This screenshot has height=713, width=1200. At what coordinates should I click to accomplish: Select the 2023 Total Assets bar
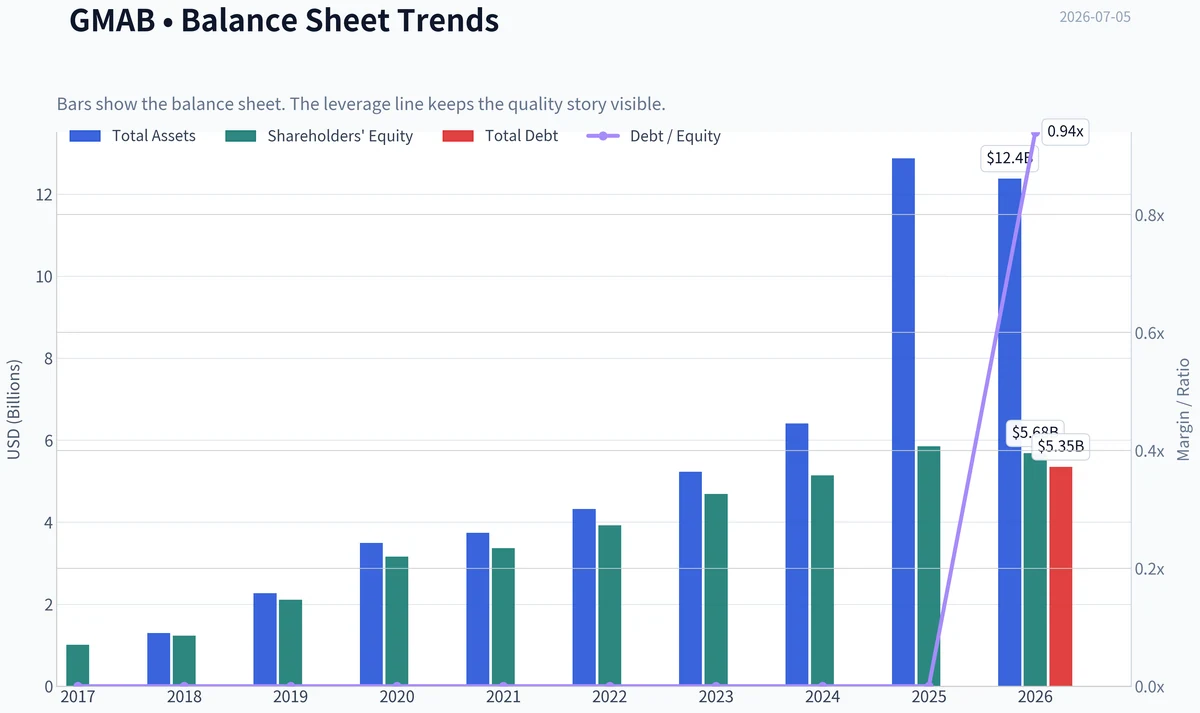click(x=690, y=579)
